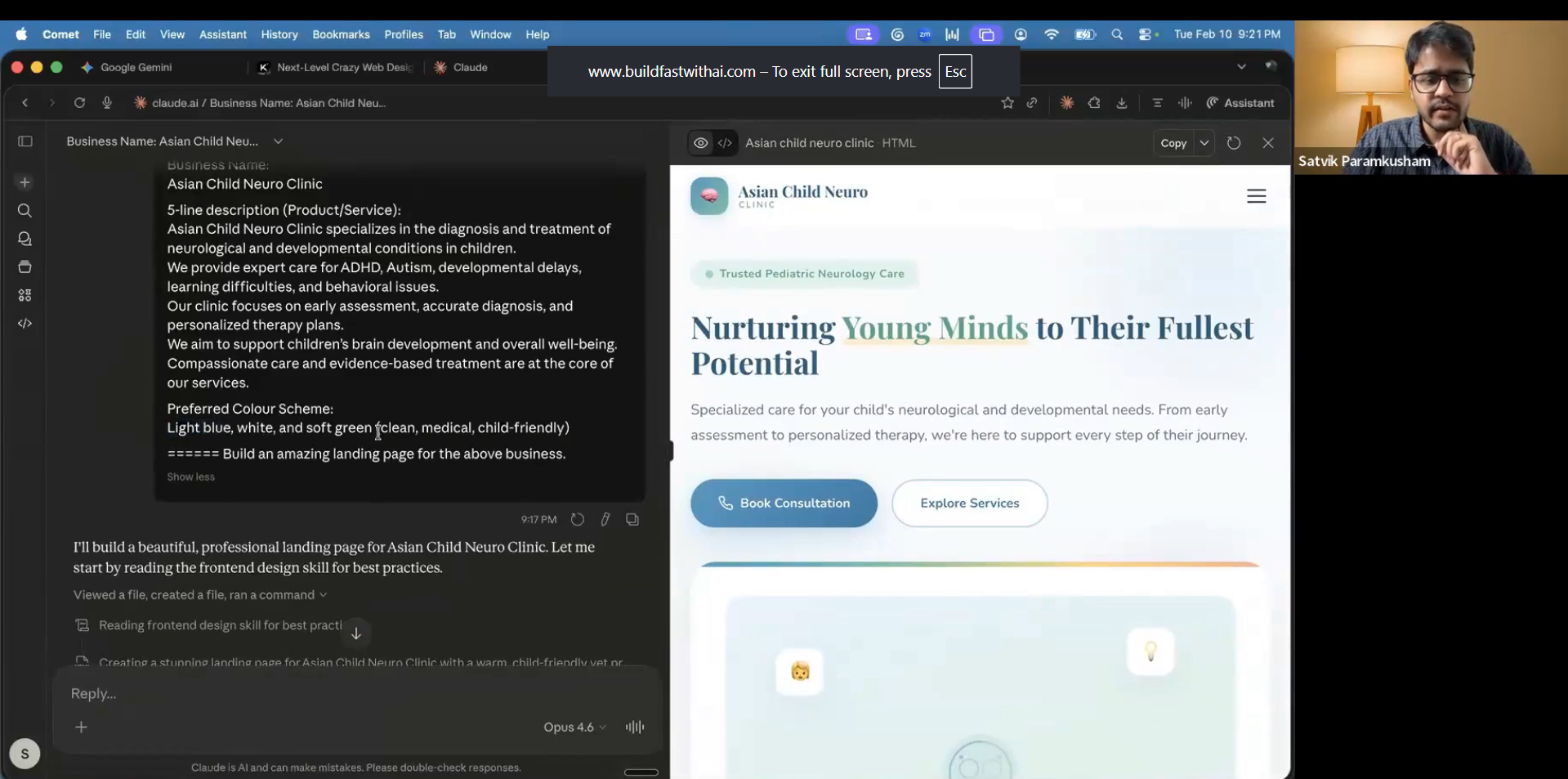Refresh the artifact preview panel

point(1234,143)
